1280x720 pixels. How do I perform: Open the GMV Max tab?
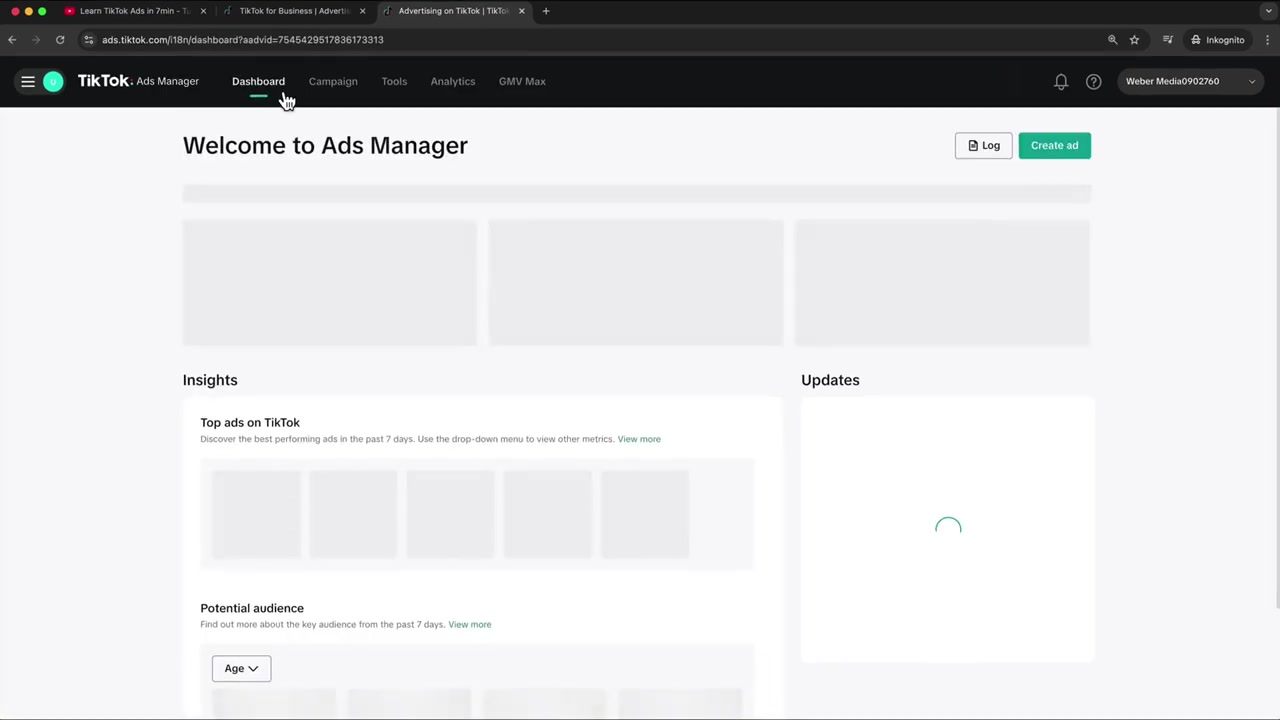(x=522, y=81)
